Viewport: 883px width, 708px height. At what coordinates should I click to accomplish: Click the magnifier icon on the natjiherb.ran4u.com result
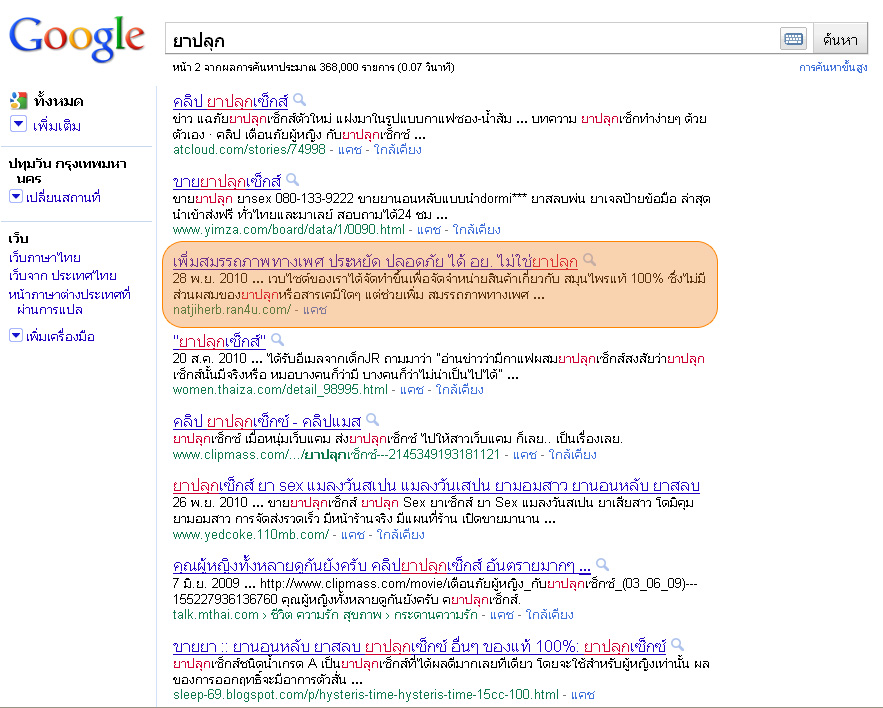[x=589, y=260]
